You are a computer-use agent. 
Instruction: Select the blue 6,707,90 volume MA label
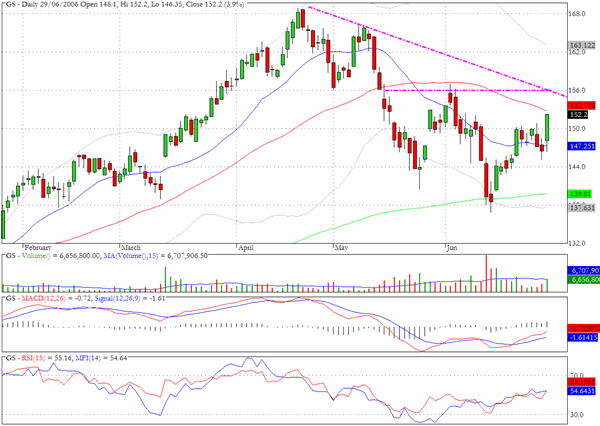pyautogui.click(x=584, y=270)
